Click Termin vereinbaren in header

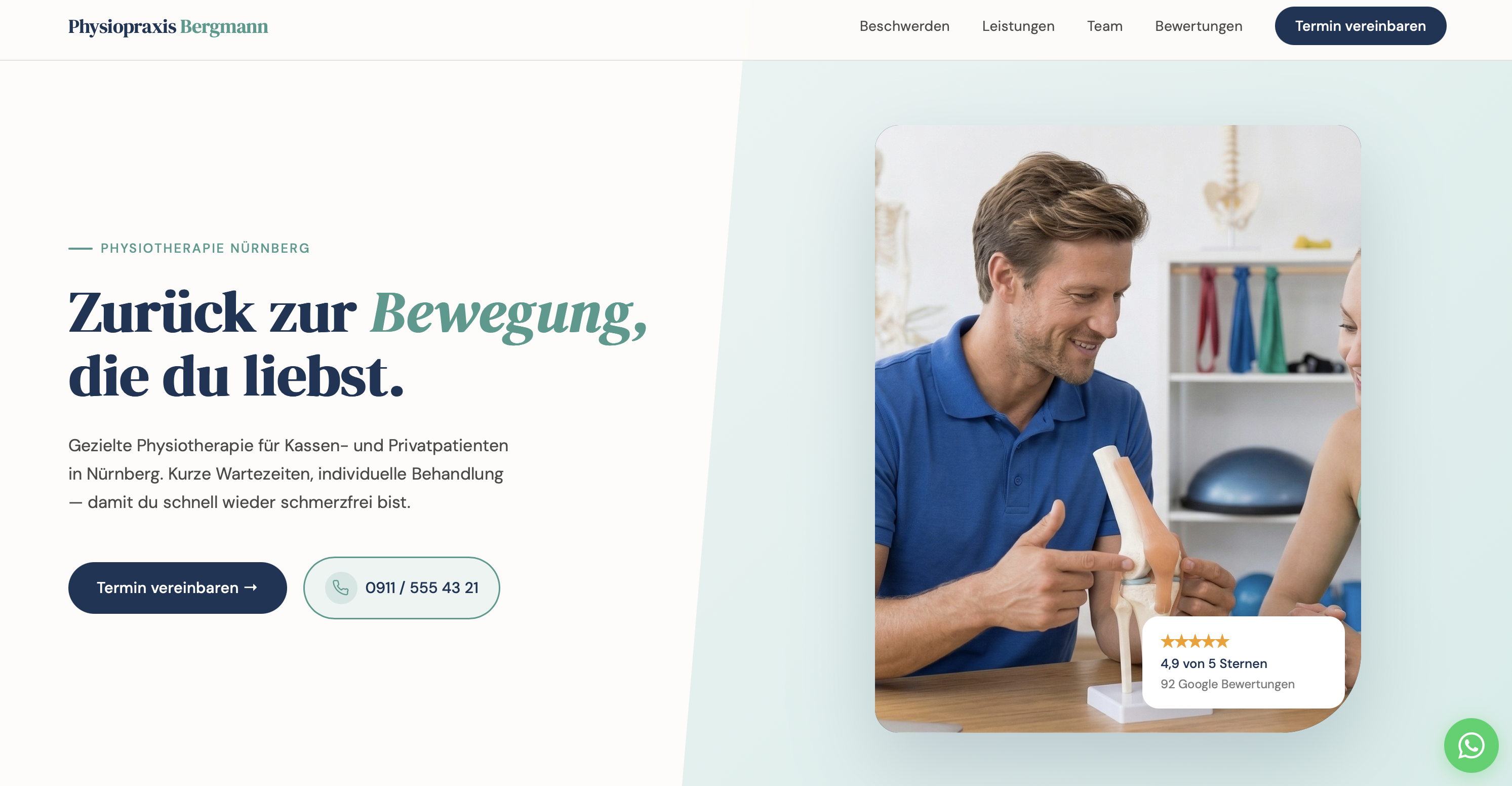[x=1360, y=26]
